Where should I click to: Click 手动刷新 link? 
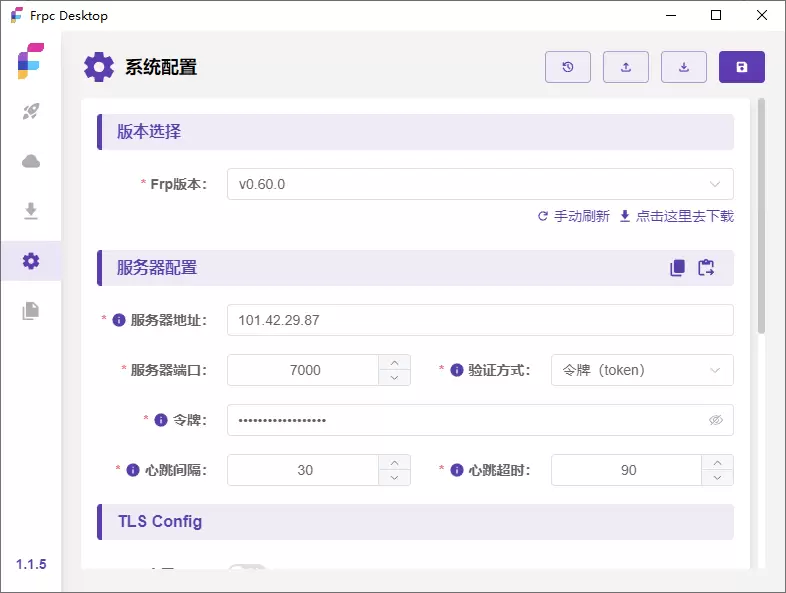point(574,216)
